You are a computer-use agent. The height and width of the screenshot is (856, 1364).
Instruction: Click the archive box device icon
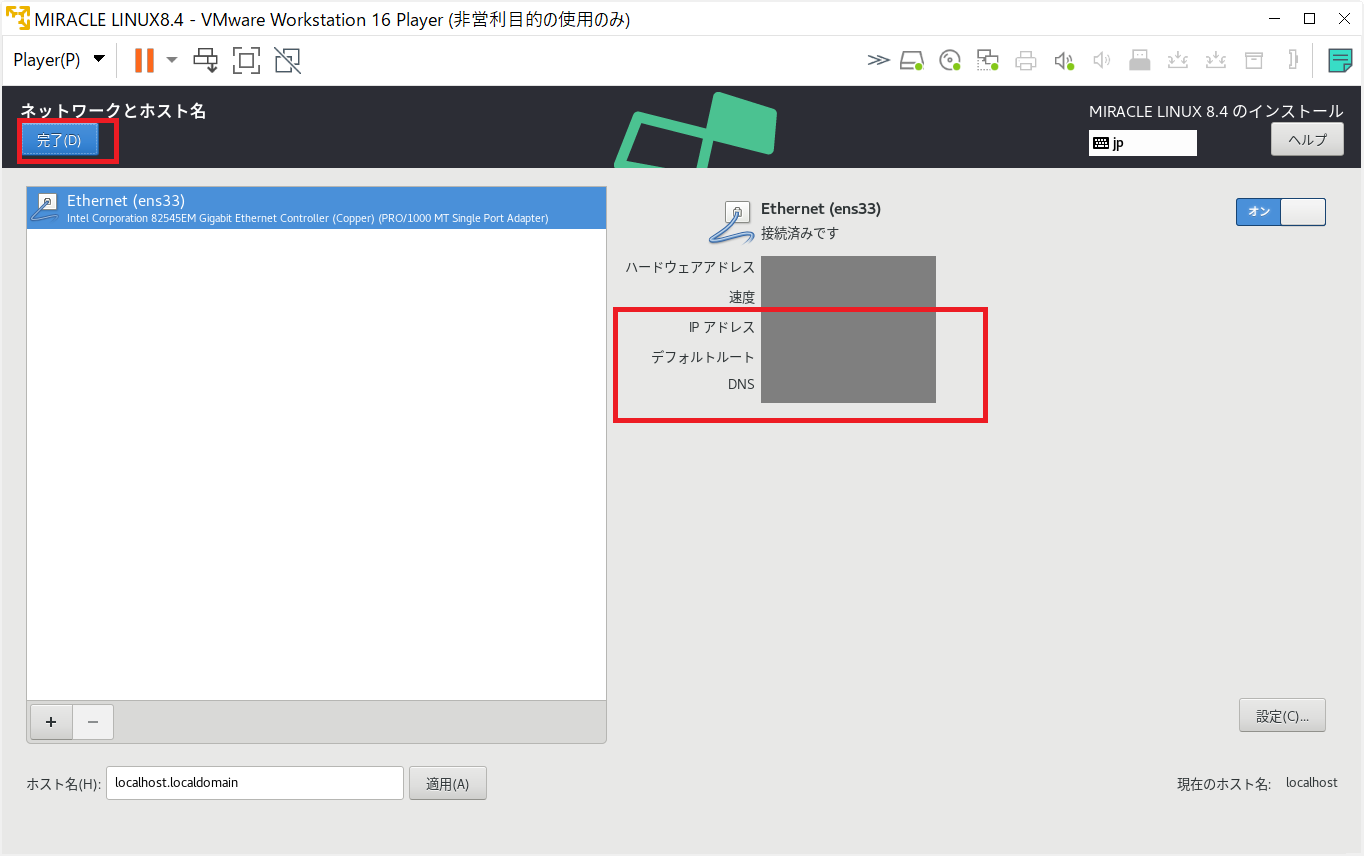pos(1254,60)
